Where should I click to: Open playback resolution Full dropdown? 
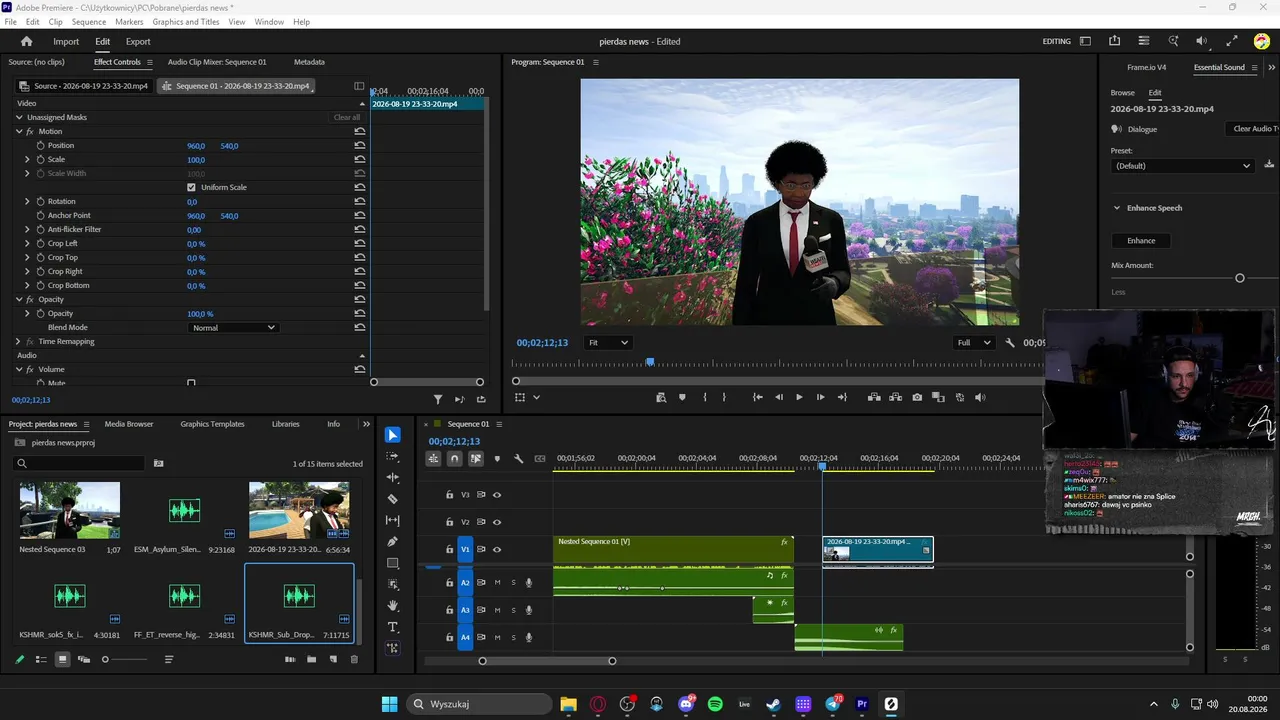[x=973, y=343]
